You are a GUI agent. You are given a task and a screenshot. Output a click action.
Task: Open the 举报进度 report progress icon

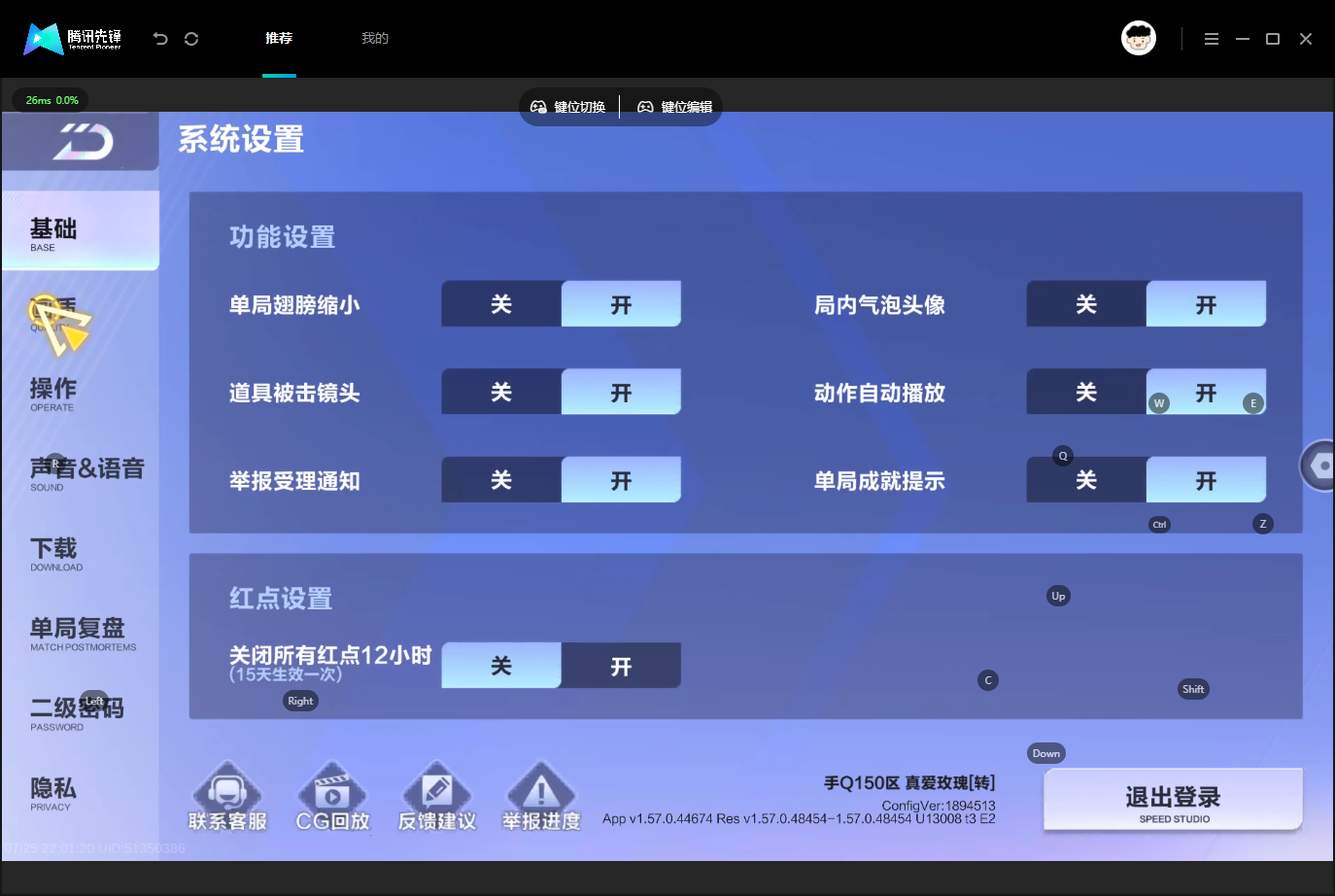(x=541, y=797)
